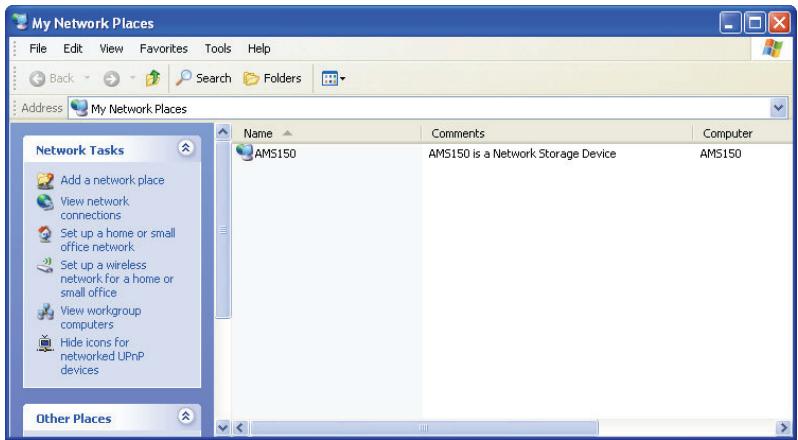Click the View network connections globe icon

point(45,202)
